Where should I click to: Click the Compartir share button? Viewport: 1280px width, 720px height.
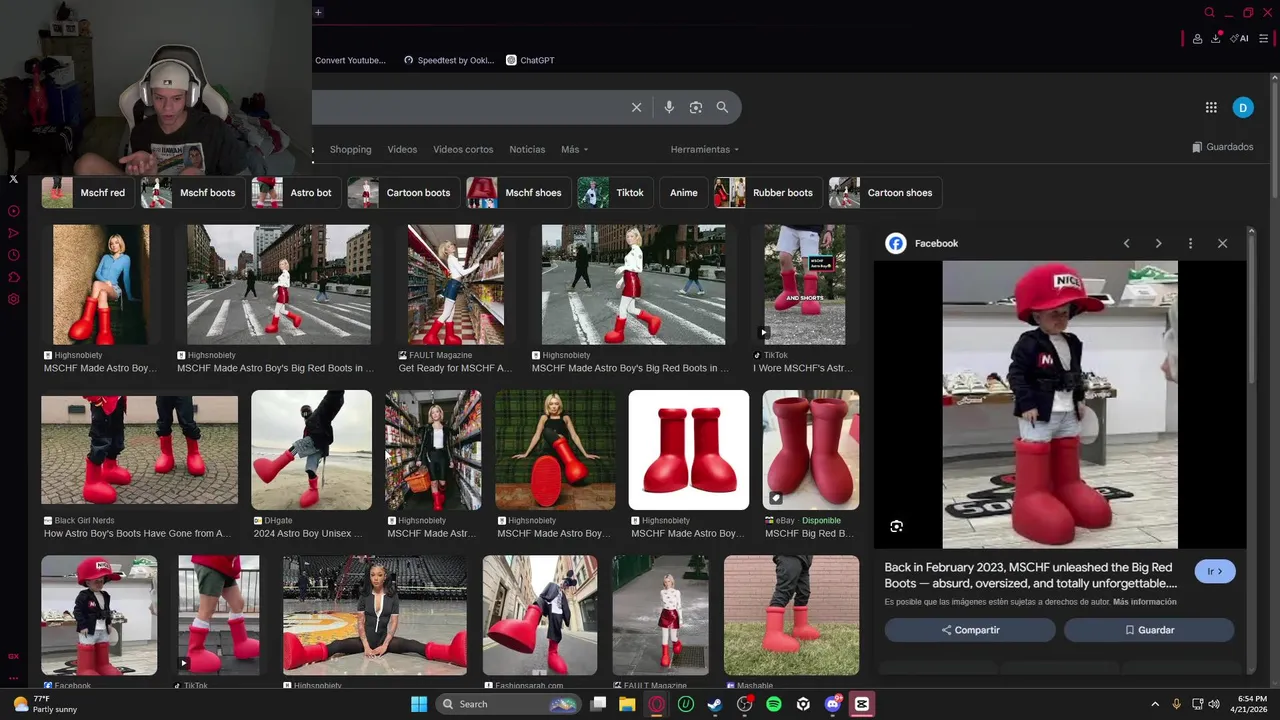970,630
